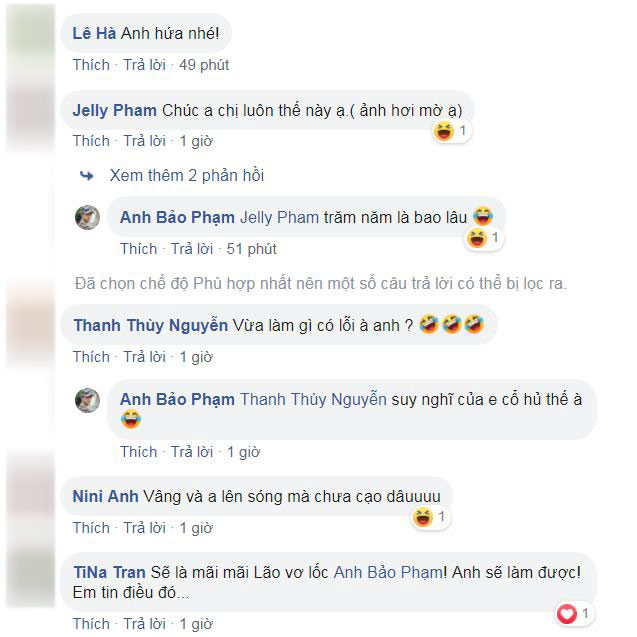Click the '49 phút' timestamp on Lê Hà's comment
This screenshot has width=637, height=637.
click(x=204, y=65)
